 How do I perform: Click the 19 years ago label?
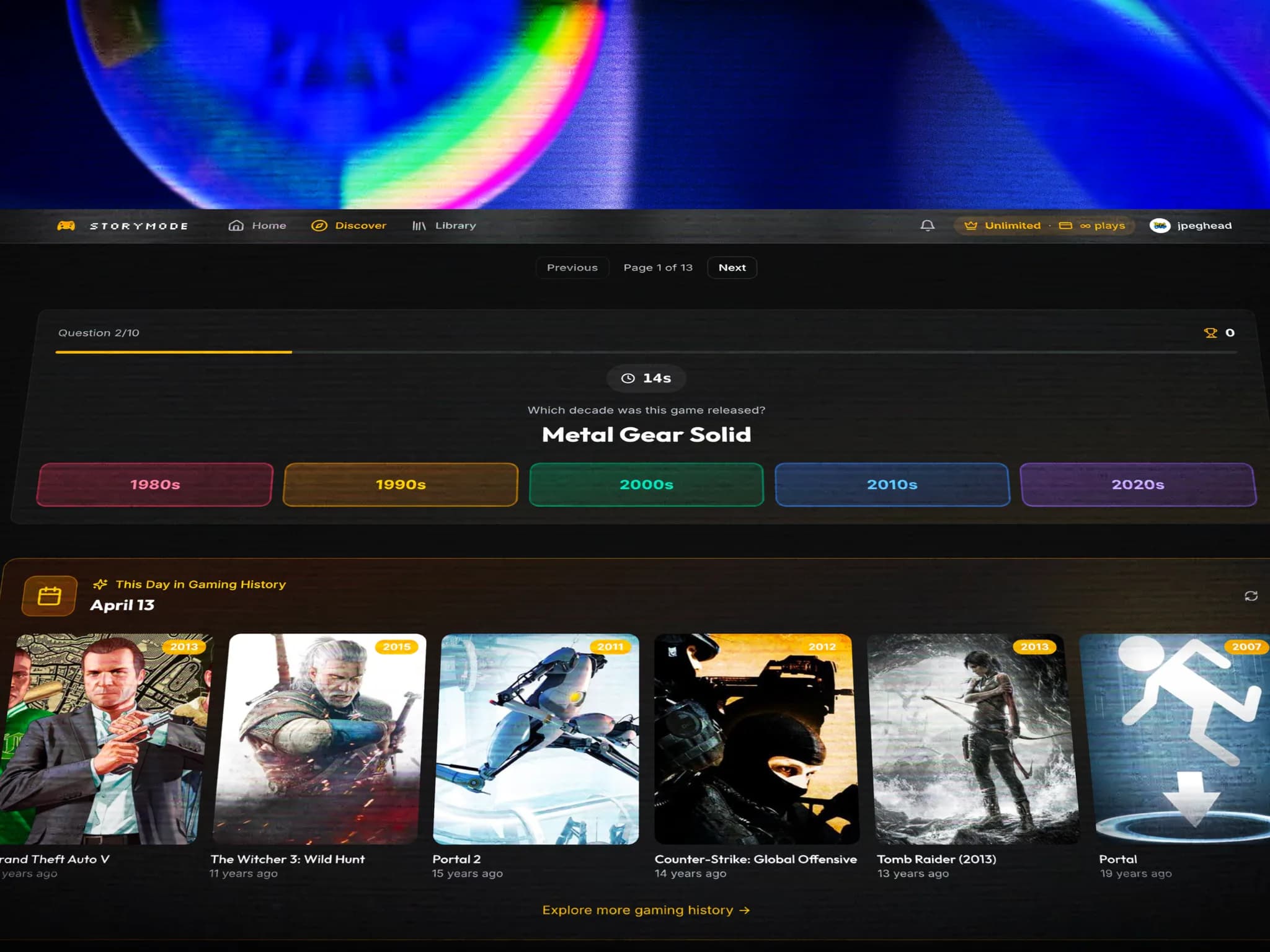[x=1135, y=873]
